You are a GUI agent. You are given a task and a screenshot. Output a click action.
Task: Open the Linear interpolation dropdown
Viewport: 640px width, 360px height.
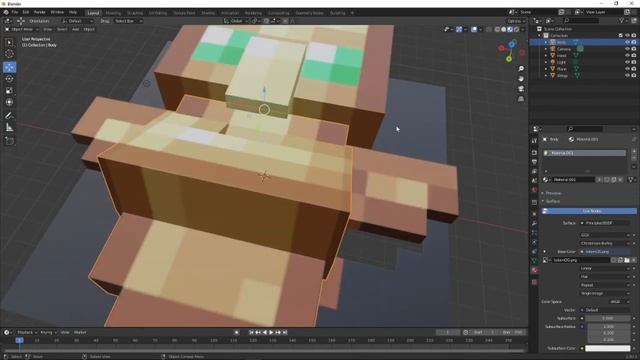coord(605,269)
